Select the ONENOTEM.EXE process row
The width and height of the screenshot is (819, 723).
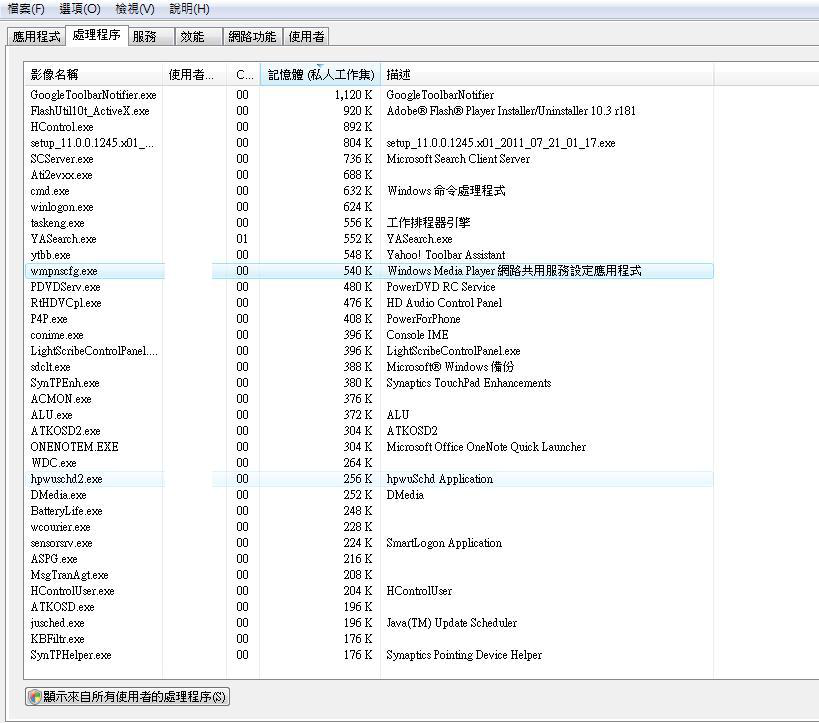[74, 447]
